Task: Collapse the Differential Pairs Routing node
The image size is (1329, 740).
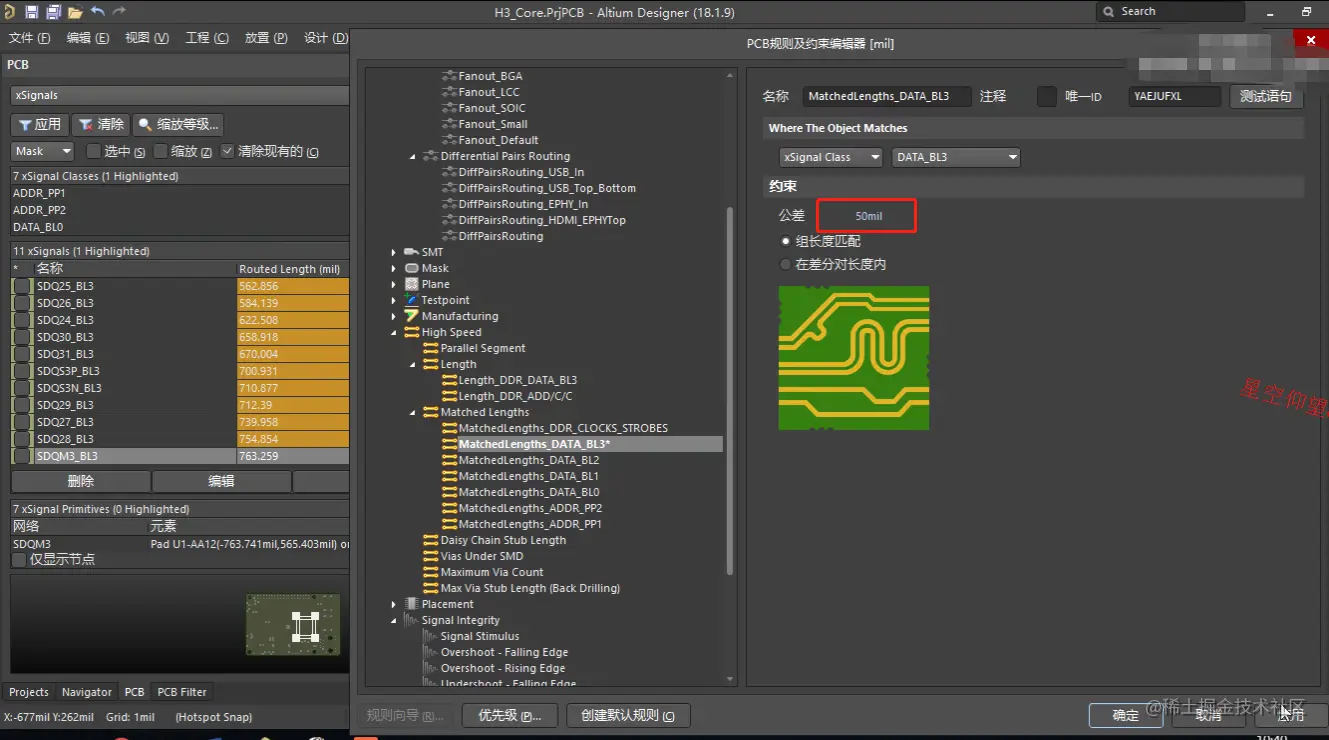Action: click(413, 157)
